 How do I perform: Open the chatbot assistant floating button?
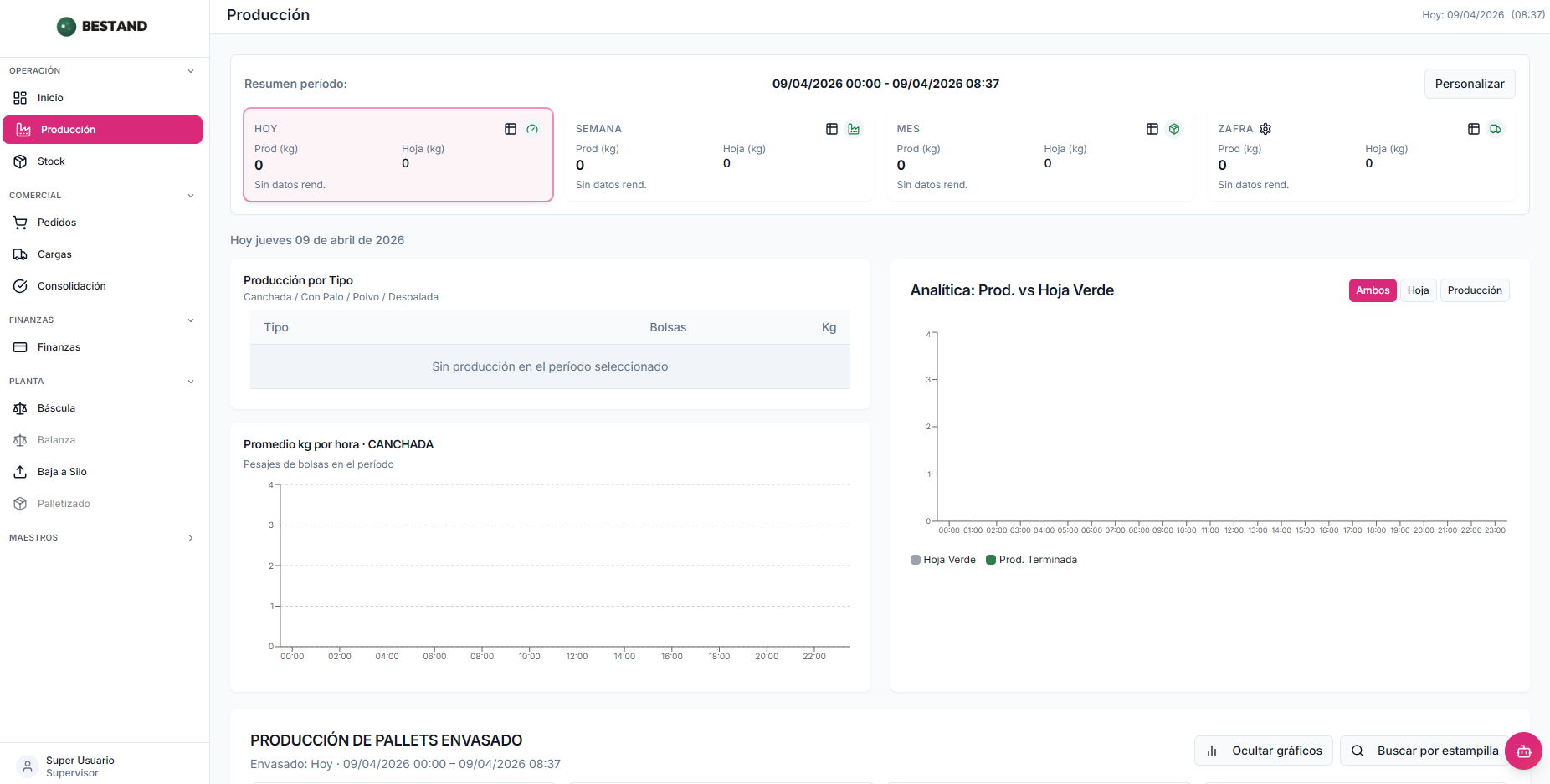tap(1523, 751)
